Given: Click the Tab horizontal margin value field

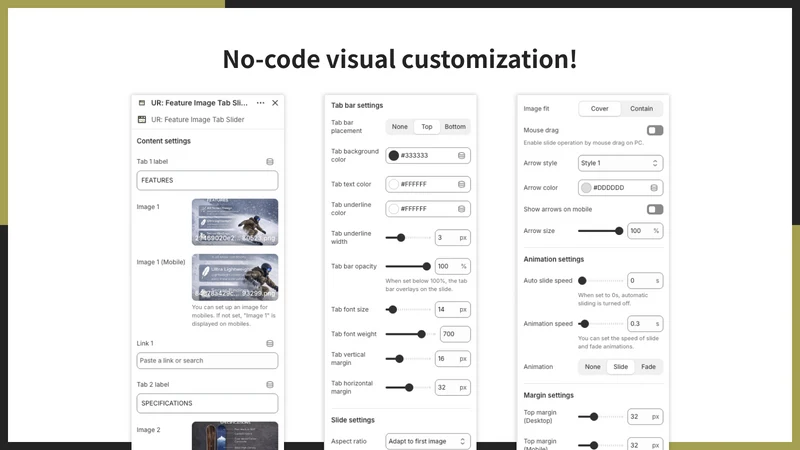Looking at the screenshot, I should pyautogui.click(x=453, y=388).
